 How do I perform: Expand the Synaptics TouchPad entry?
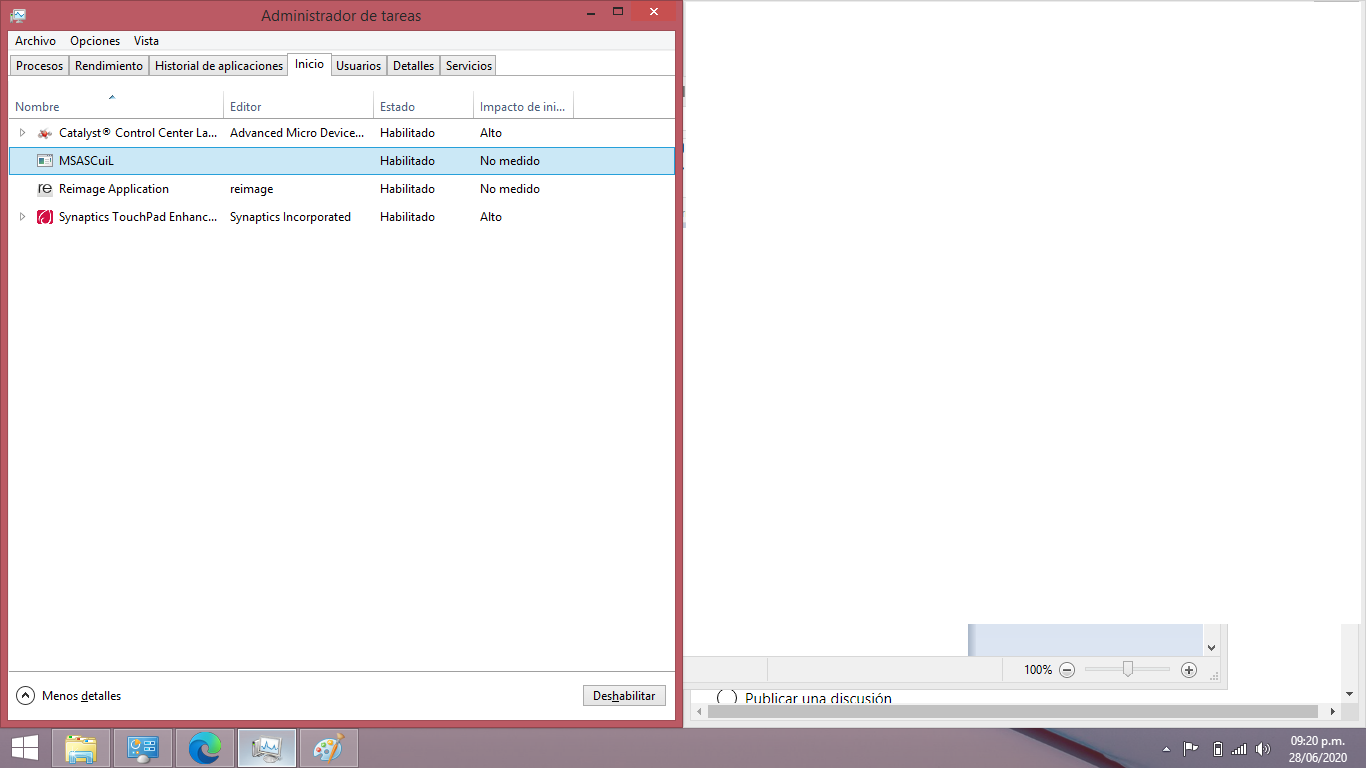(22, 217)
